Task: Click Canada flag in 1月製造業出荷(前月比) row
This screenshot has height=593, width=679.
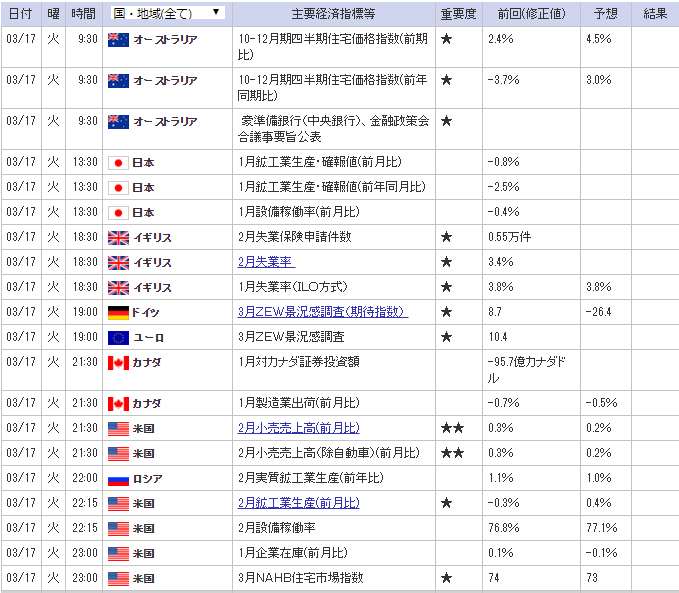Action: point(118,404)
